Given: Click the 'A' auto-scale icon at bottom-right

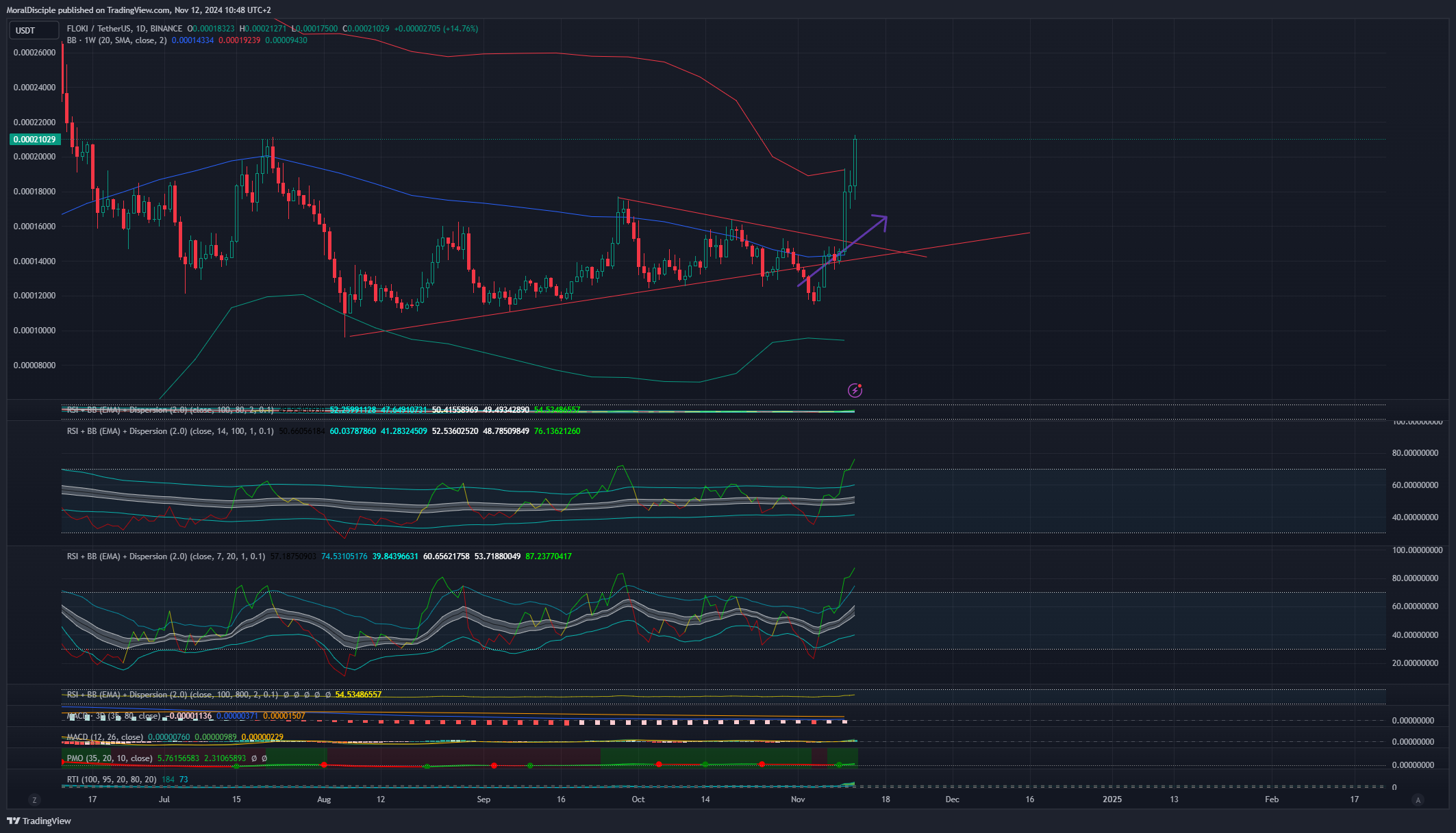Looking at the screenshot, I should point(1418,799).
